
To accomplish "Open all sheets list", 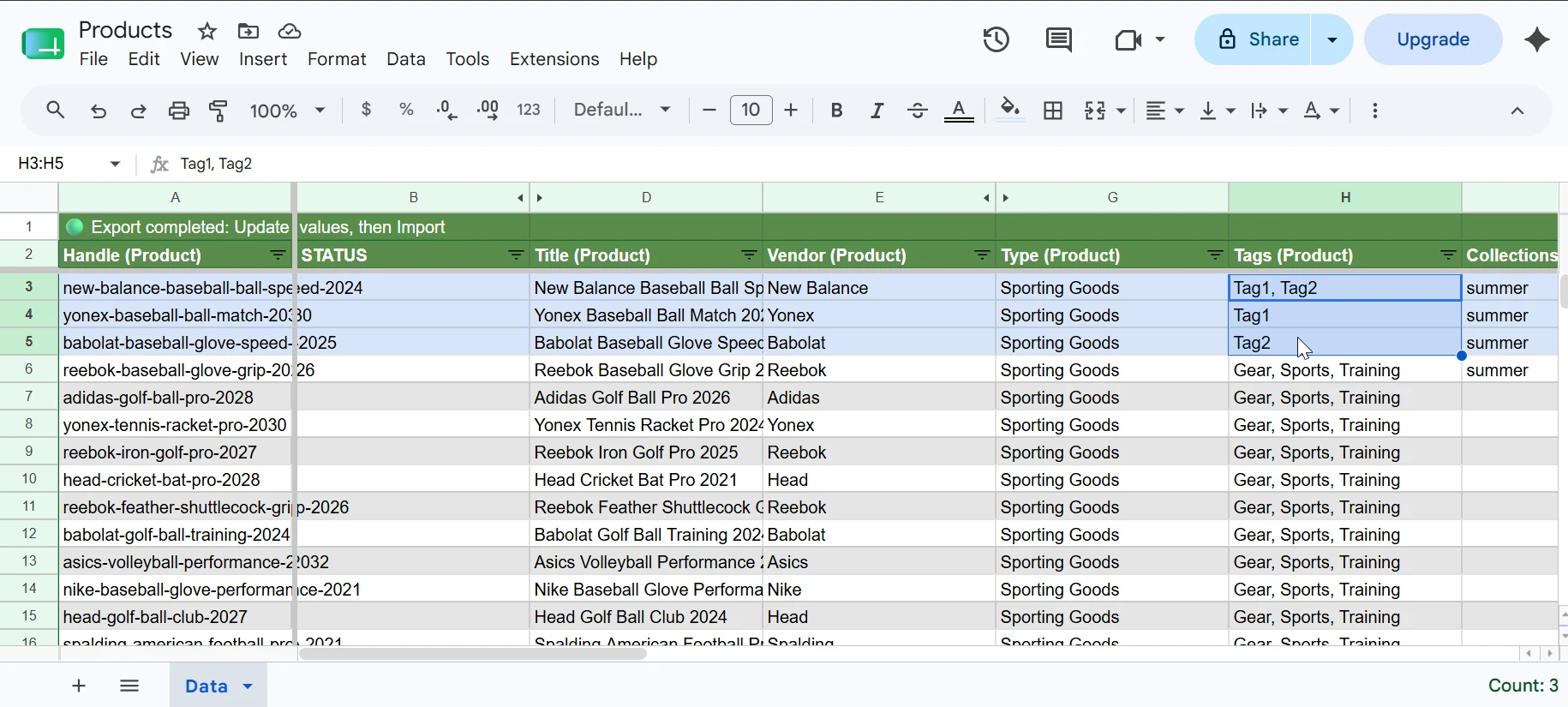I will pyautogui.click(x=129, y=686).
